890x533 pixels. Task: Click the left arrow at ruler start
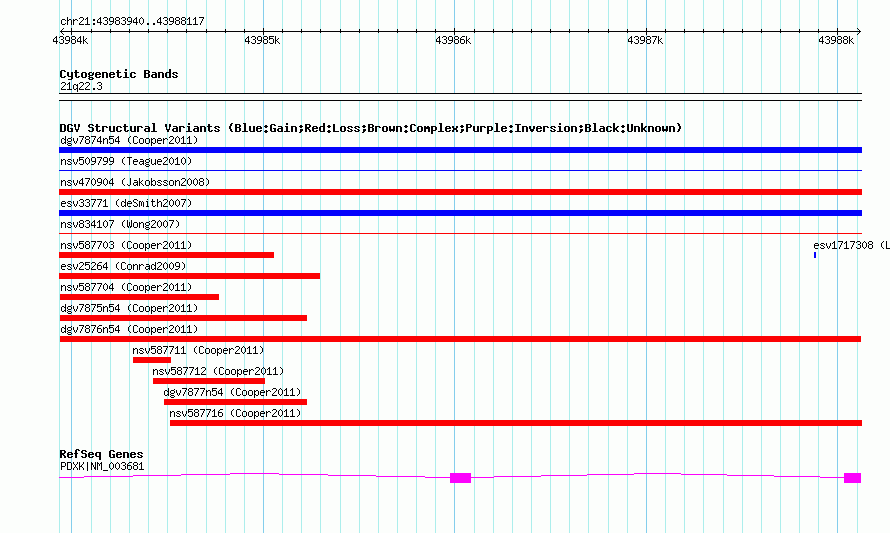[x=62, y=31]
